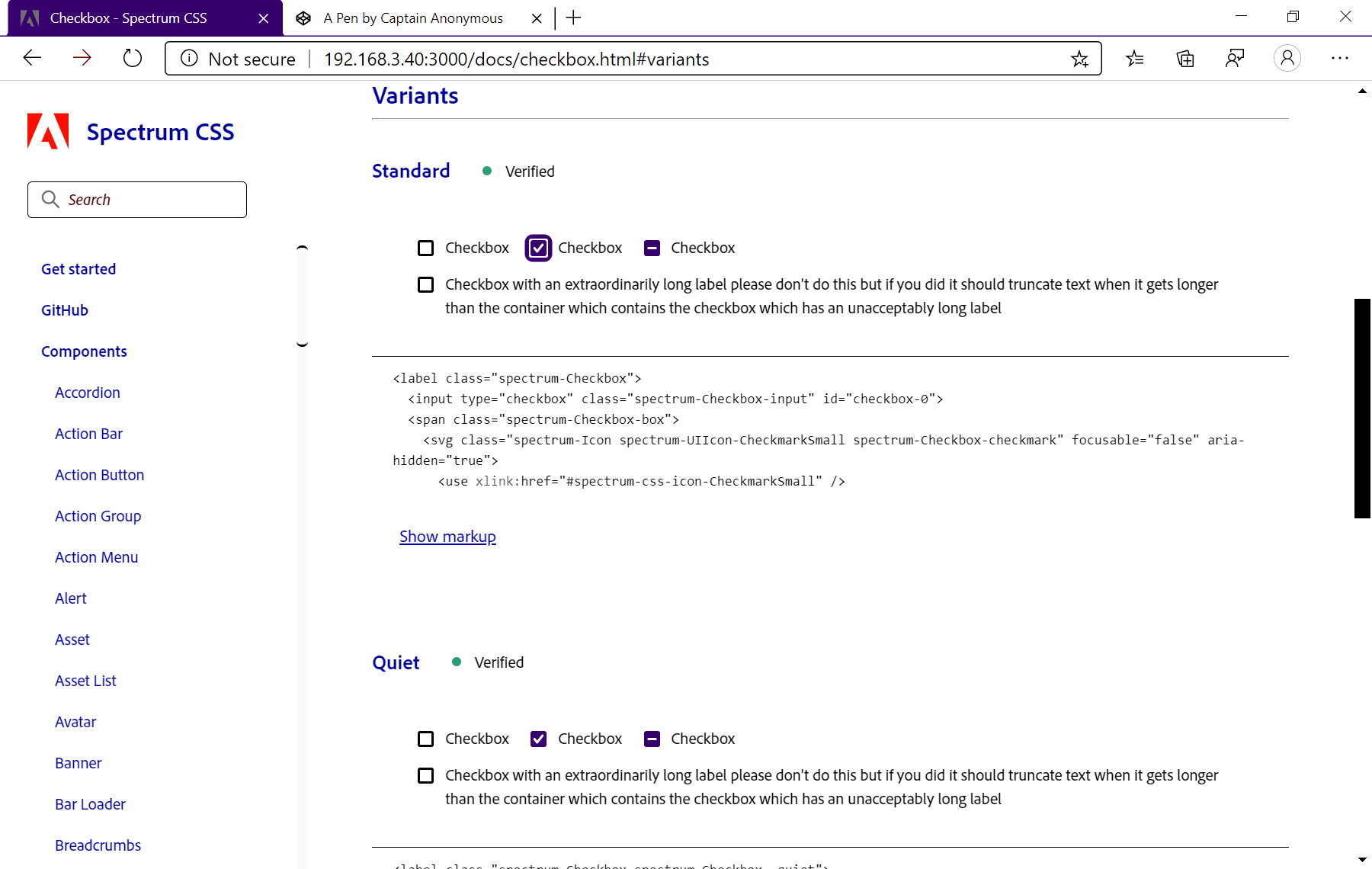Screen dimensions: 1372x869
Task: Open Breadcrumbs component page
Action: click(x=98, y=845)
